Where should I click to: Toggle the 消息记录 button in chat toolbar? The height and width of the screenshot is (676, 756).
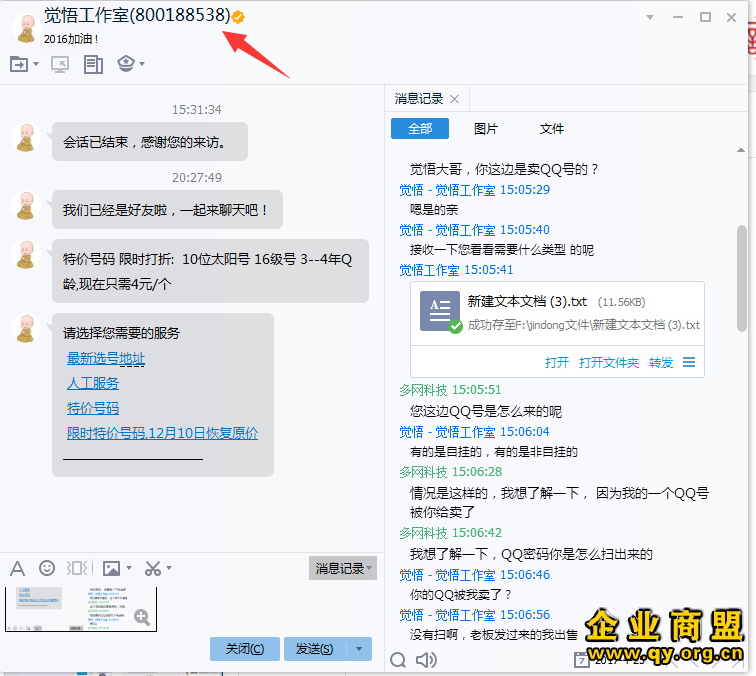point(343,568)
